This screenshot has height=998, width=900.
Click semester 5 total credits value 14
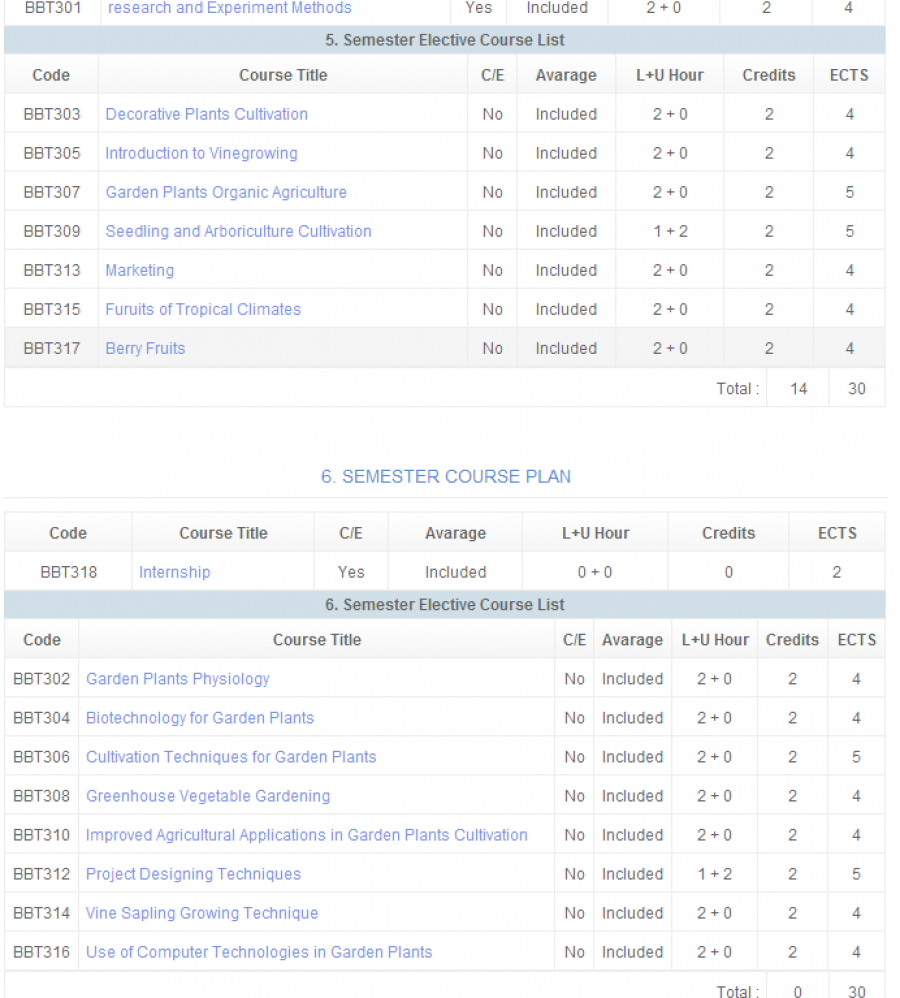(798, 389)
